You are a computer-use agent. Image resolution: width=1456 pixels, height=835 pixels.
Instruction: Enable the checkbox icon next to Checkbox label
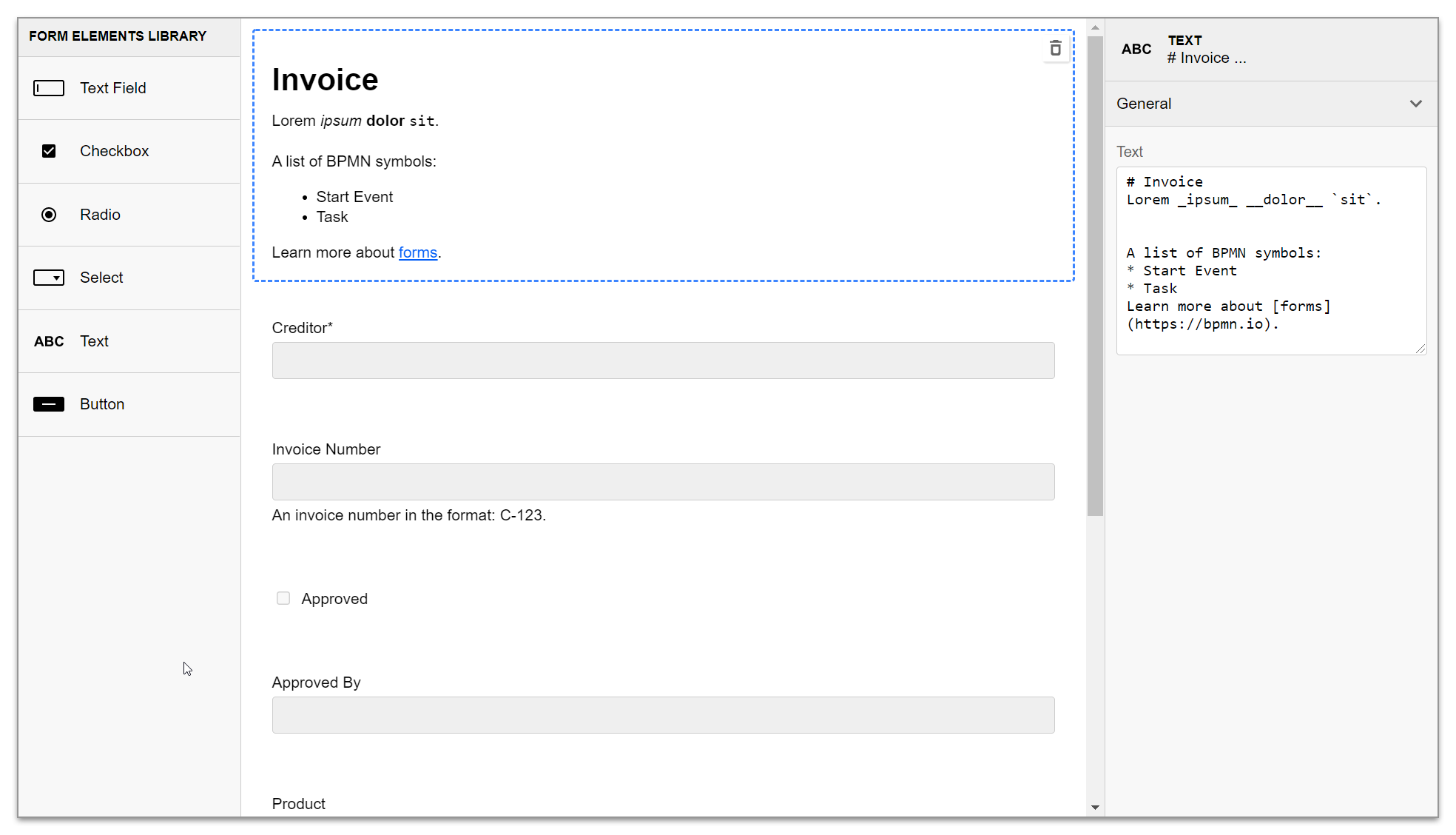coord(49,150)
